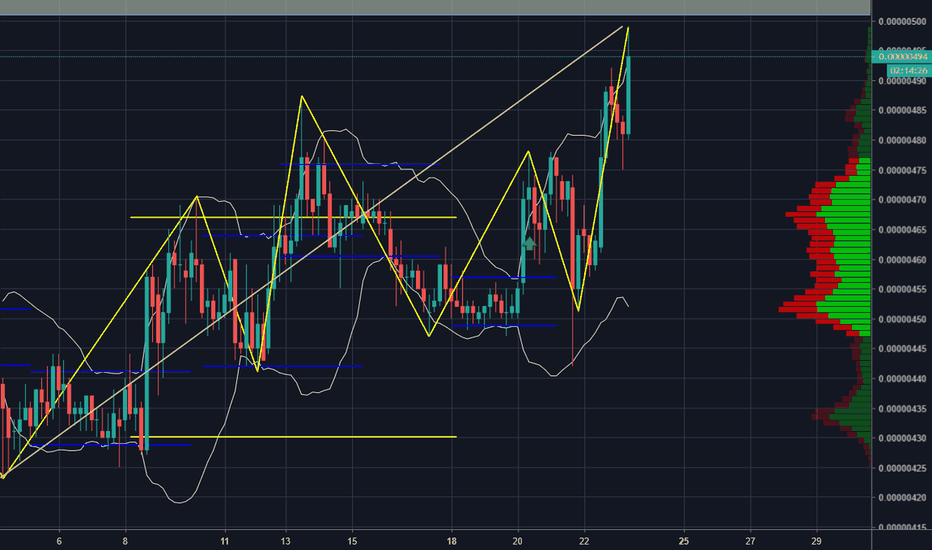The image size is (932, 550).
Task: Click date label 27 on time axis
Action: coord(750,541)
